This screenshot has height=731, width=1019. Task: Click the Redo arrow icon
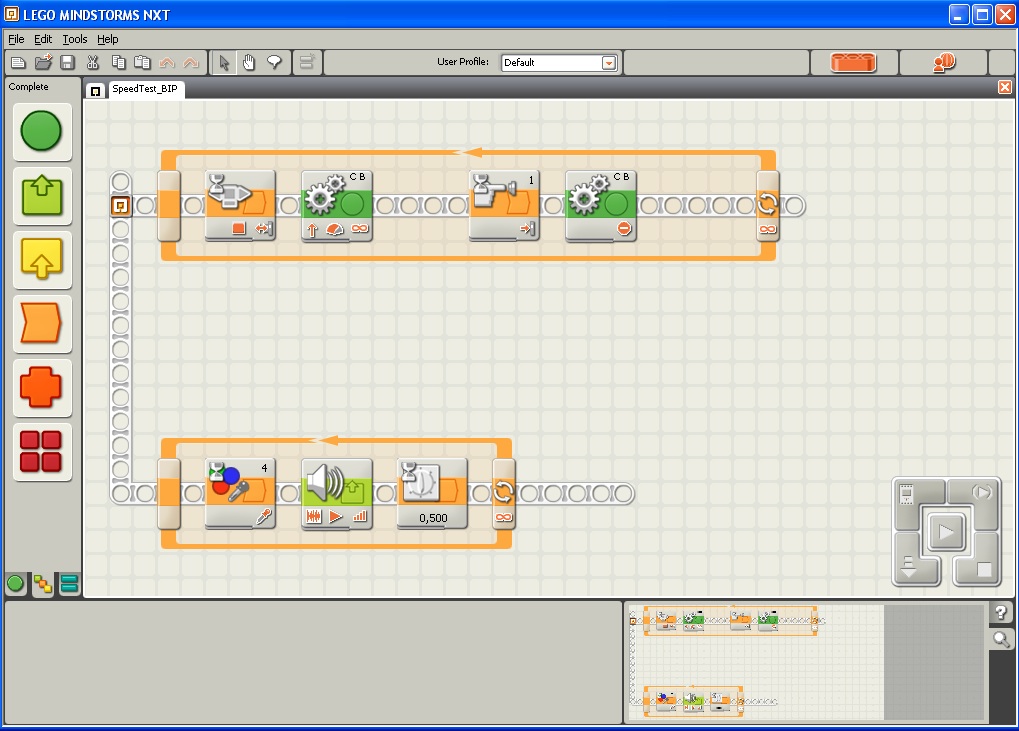[x=191, y=62]
